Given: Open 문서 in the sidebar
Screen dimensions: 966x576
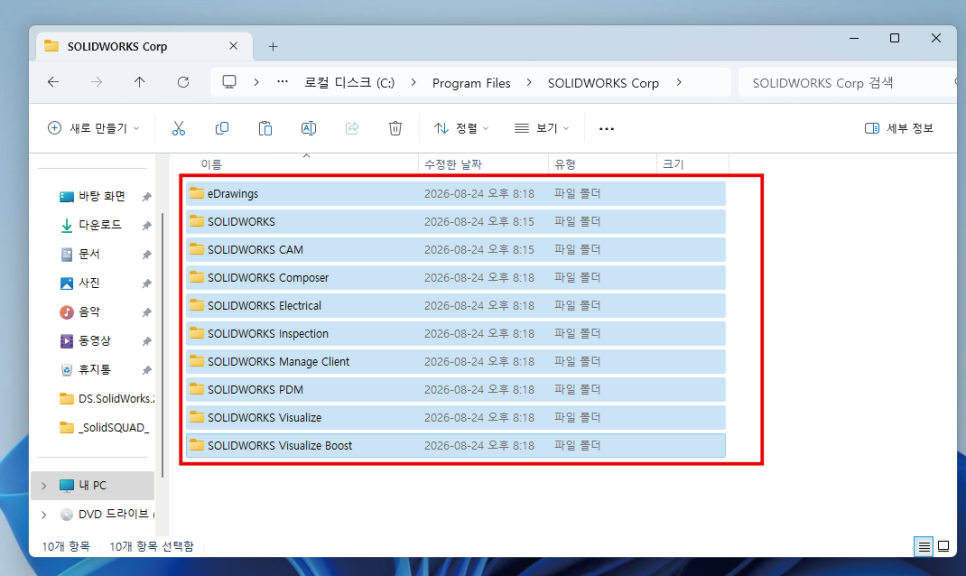Looking at the screenshot, I should point(89,254).
